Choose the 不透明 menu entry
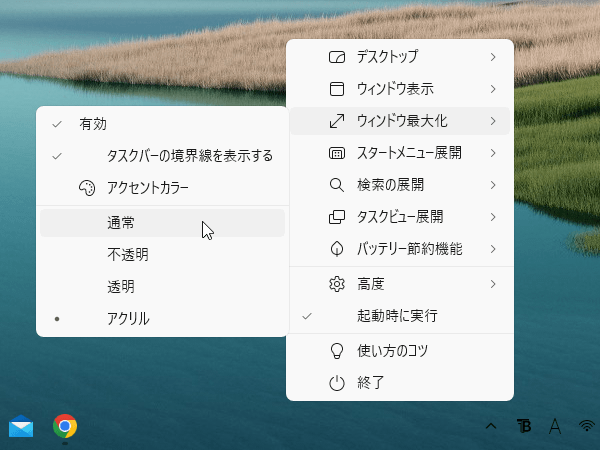This screenshot has height=450, width=600. click(x=128, y=255)
